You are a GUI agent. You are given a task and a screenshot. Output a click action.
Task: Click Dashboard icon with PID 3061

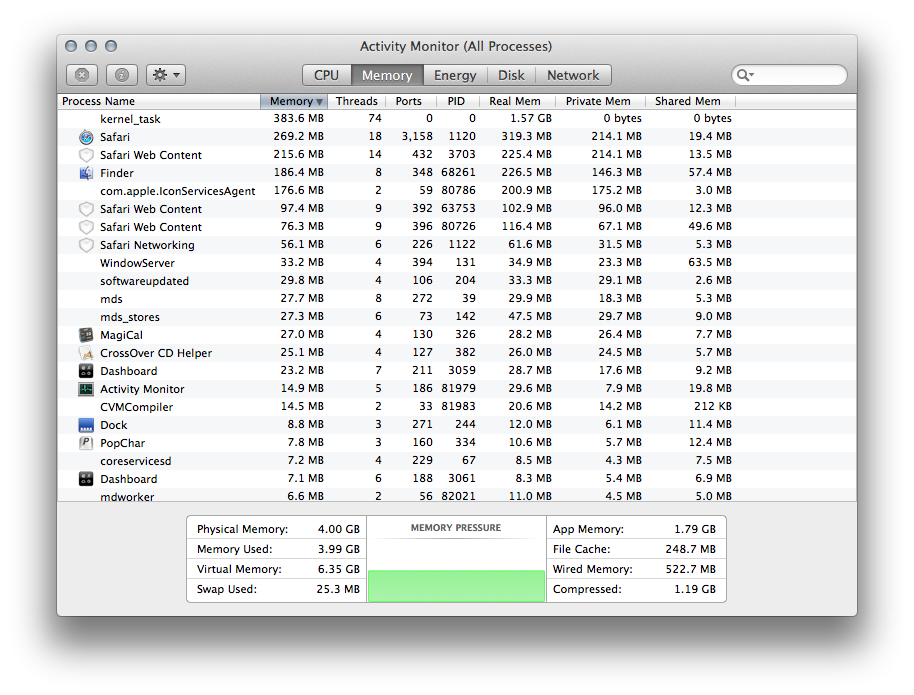(x=86, y=479)
